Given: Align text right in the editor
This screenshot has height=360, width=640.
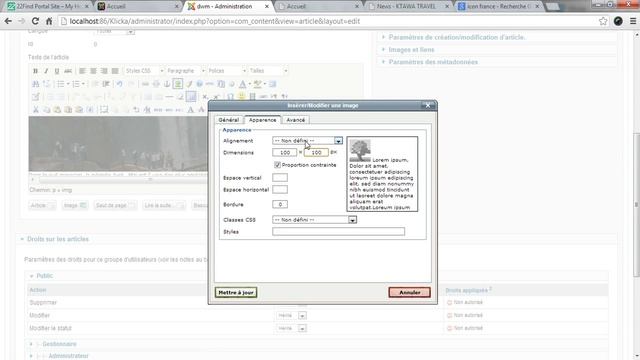Looking at the screenshot, I should (104, 71).
